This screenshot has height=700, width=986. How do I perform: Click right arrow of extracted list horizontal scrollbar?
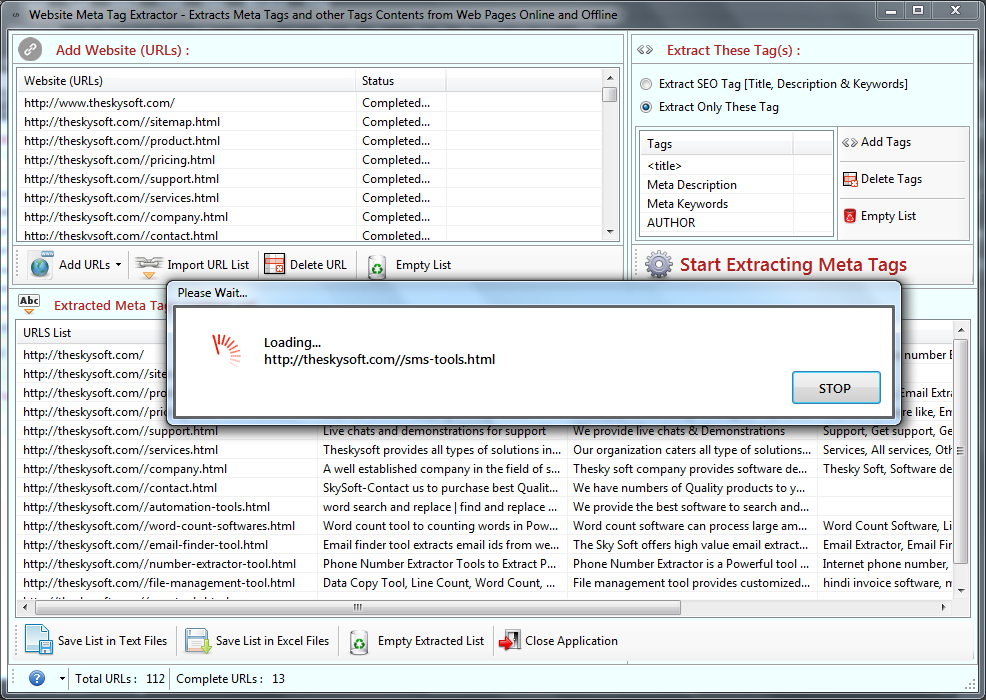(943, 607)
